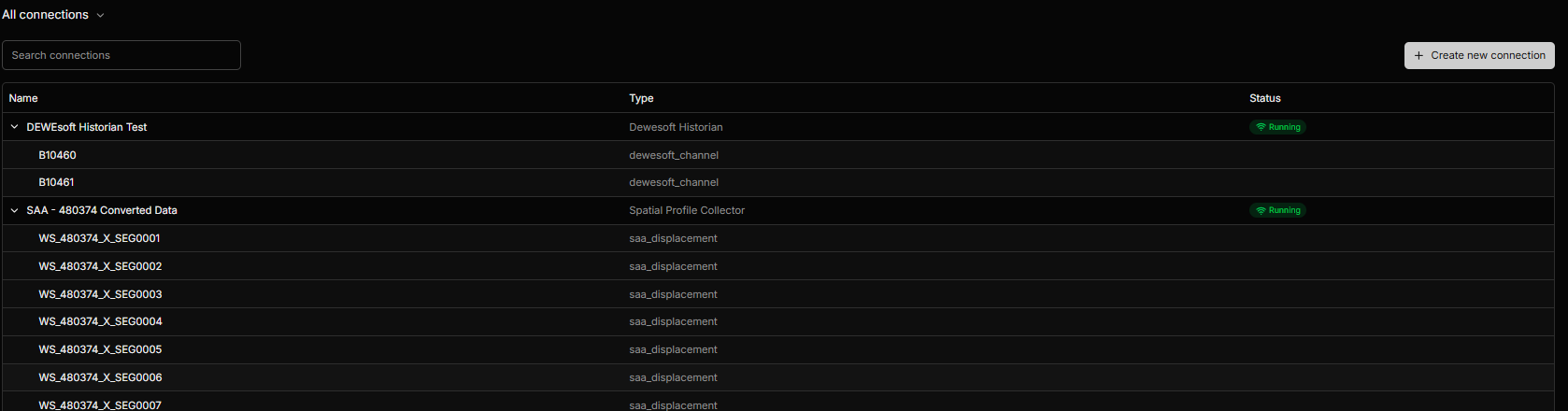Image resolution: width=1568 pixels, height=411 pixels.
Task: Click Running badge for DEWEsoft Historian Test
Action: click(x=1277, y=127)
